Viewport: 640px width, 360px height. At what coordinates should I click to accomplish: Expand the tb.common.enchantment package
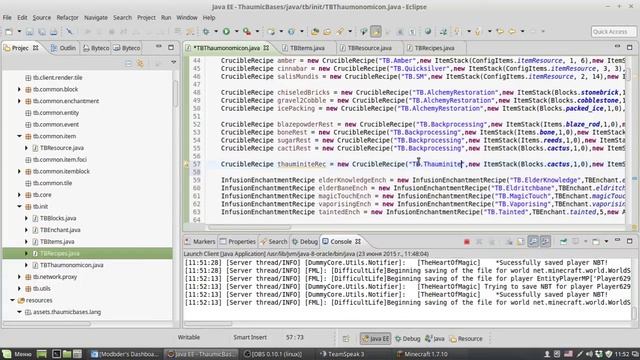[19, 101]
